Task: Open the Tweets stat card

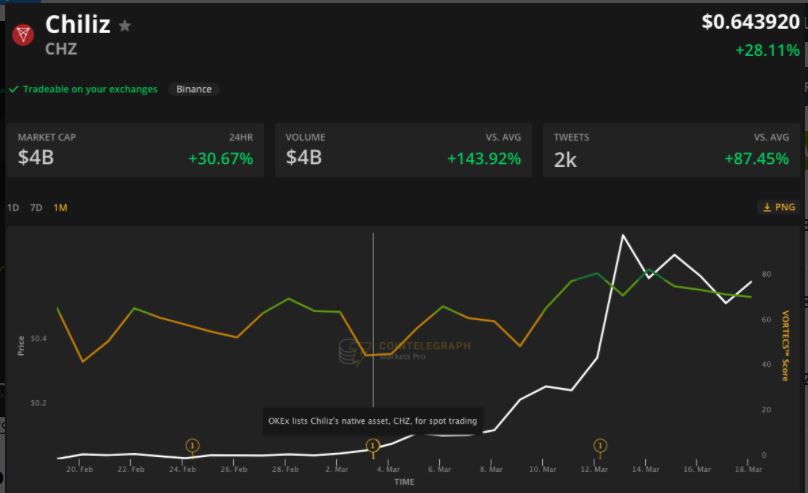Action: pyautogui.click(x=671, y=150)
